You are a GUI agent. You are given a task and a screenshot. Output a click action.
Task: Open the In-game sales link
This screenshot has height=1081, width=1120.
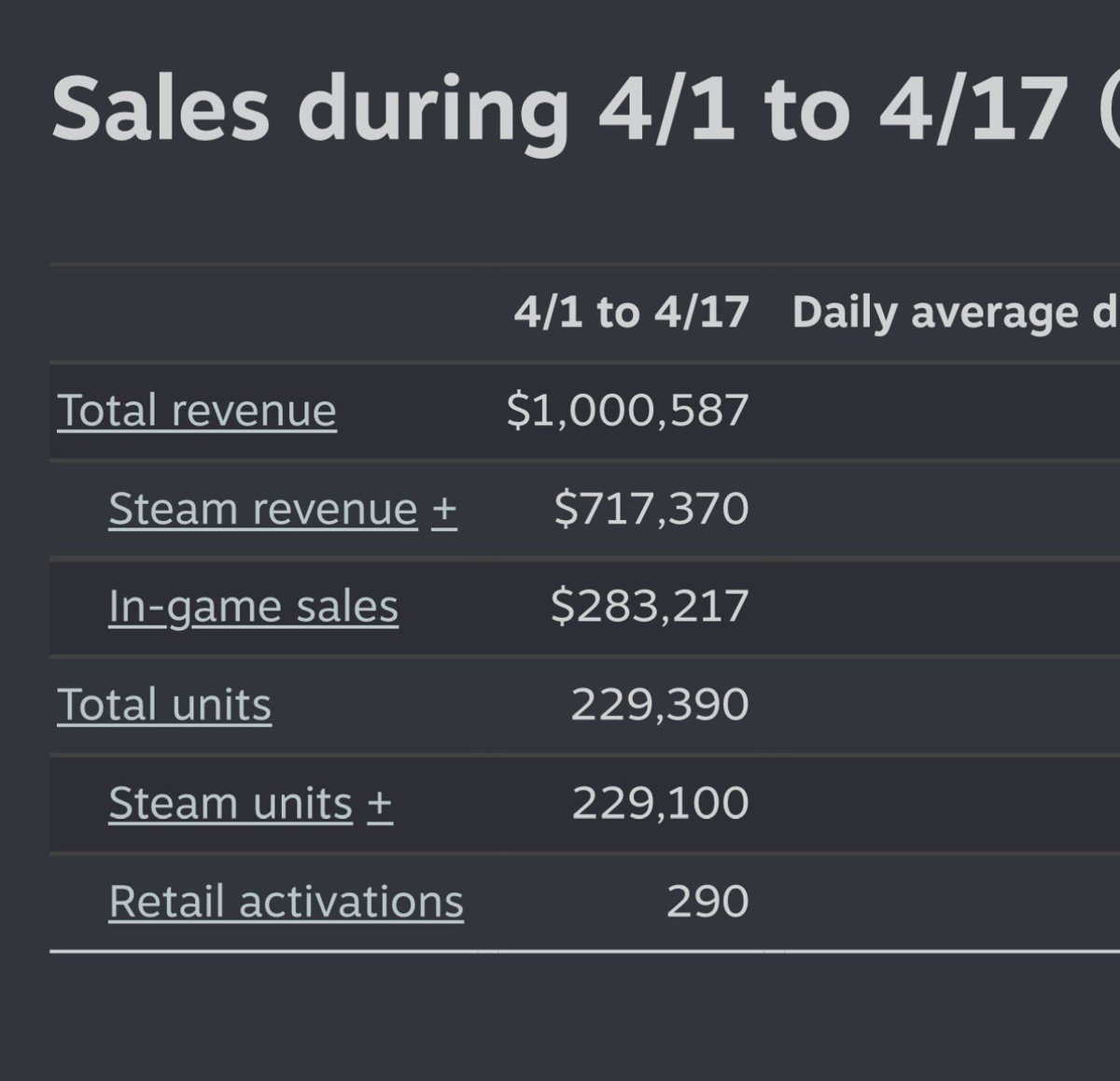click(x=254, y=607)
